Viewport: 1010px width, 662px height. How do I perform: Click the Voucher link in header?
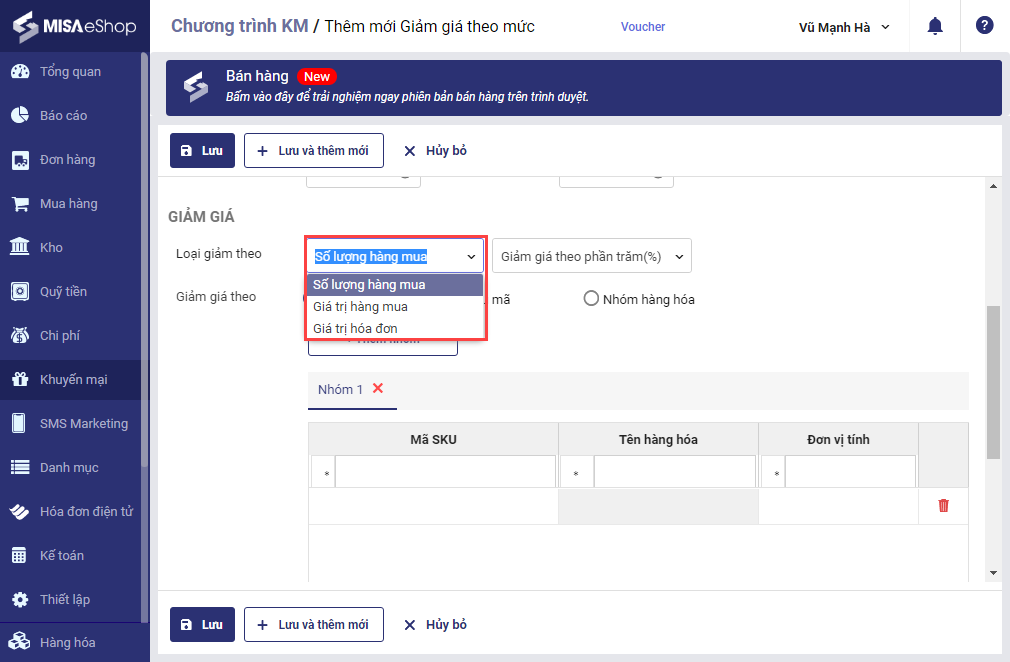point(642,27)
